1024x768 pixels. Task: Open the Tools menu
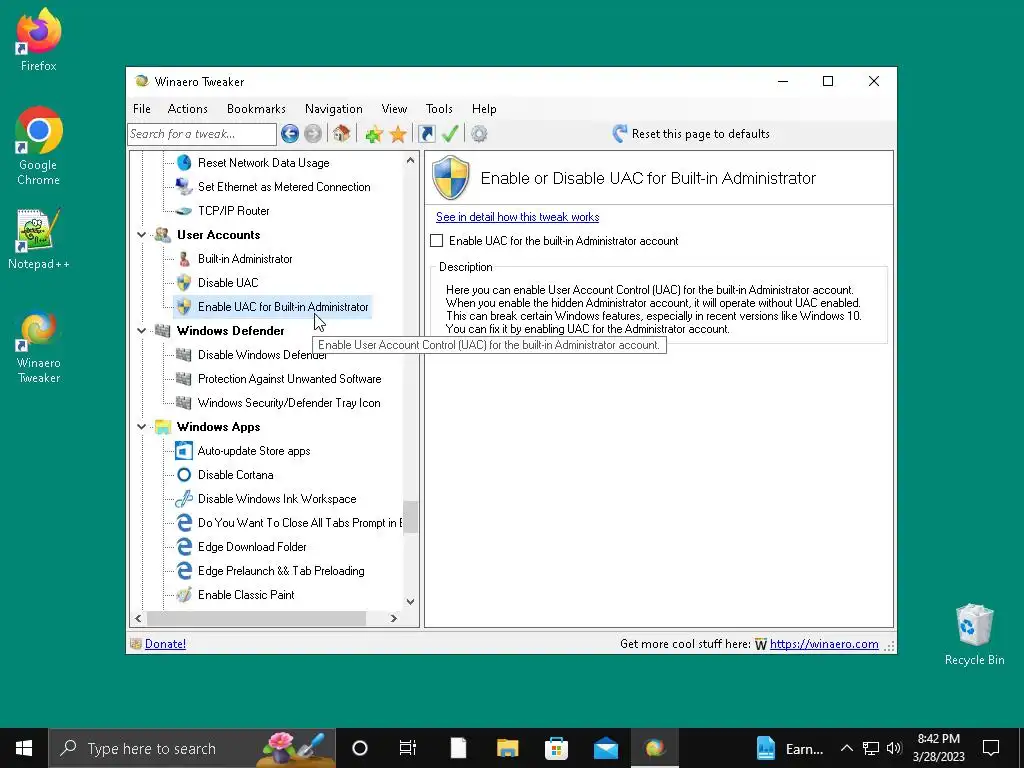coord(439,109)
